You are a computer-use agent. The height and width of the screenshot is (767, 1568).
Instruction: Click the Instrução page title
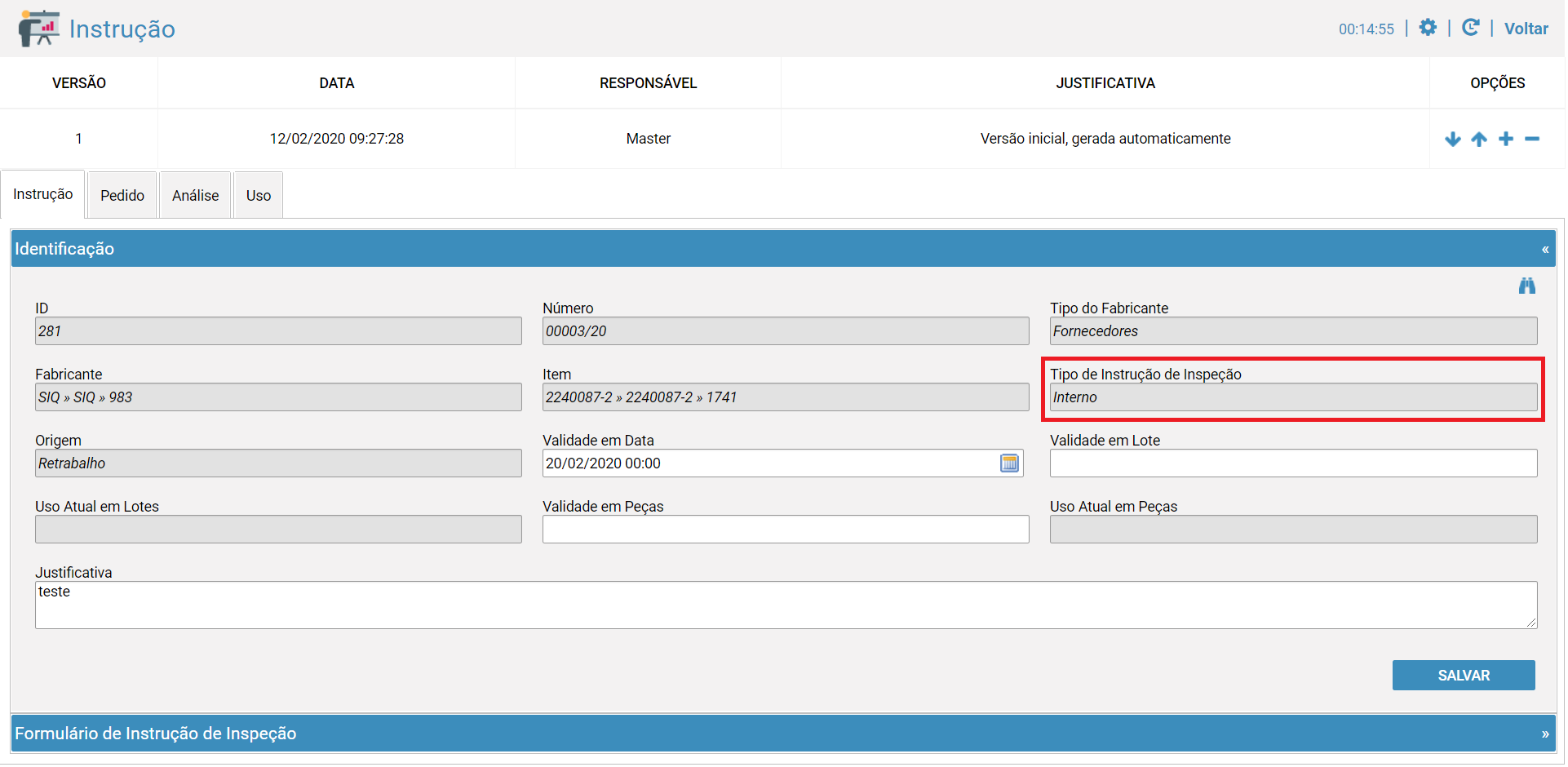(122, 29)
